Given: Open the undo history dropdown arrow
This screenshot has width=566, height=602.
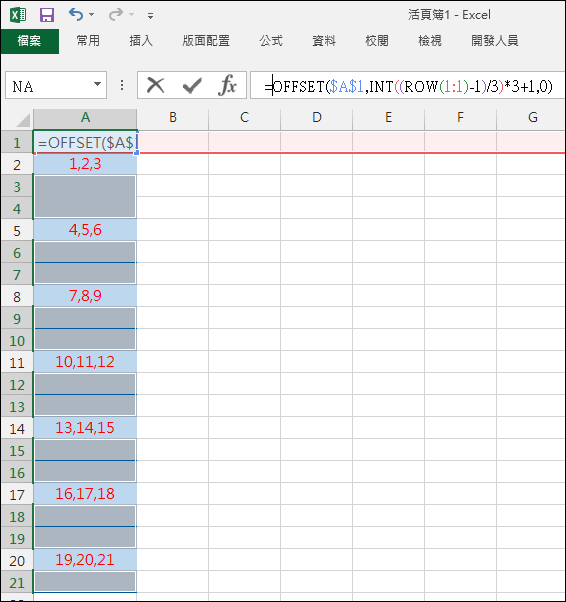Looking at the screenshot, I should 91,15.
